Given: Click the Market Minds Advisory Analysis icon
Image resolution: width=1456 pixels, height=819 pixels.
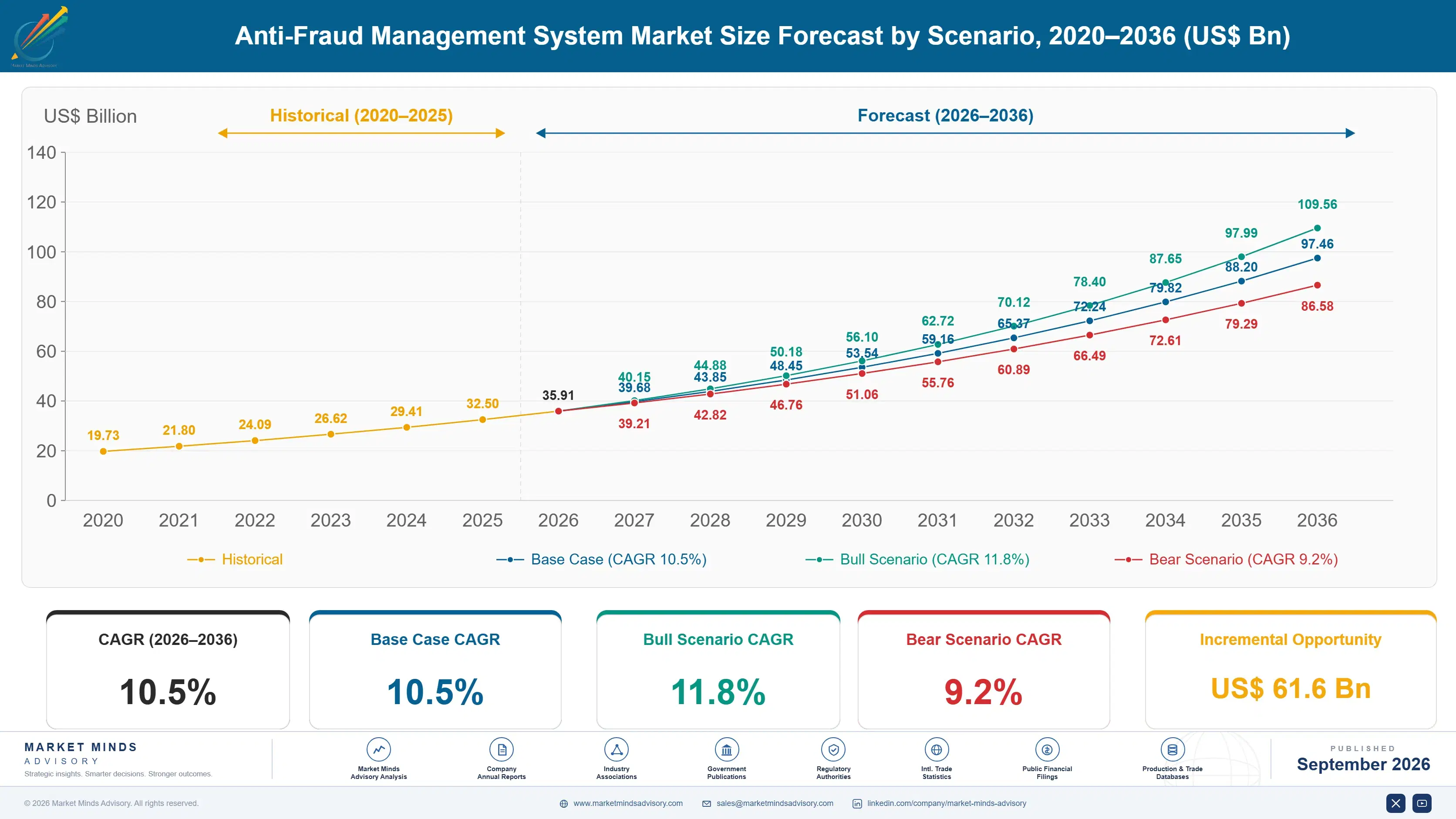Looking at the screenshot, I should [379, 749].
